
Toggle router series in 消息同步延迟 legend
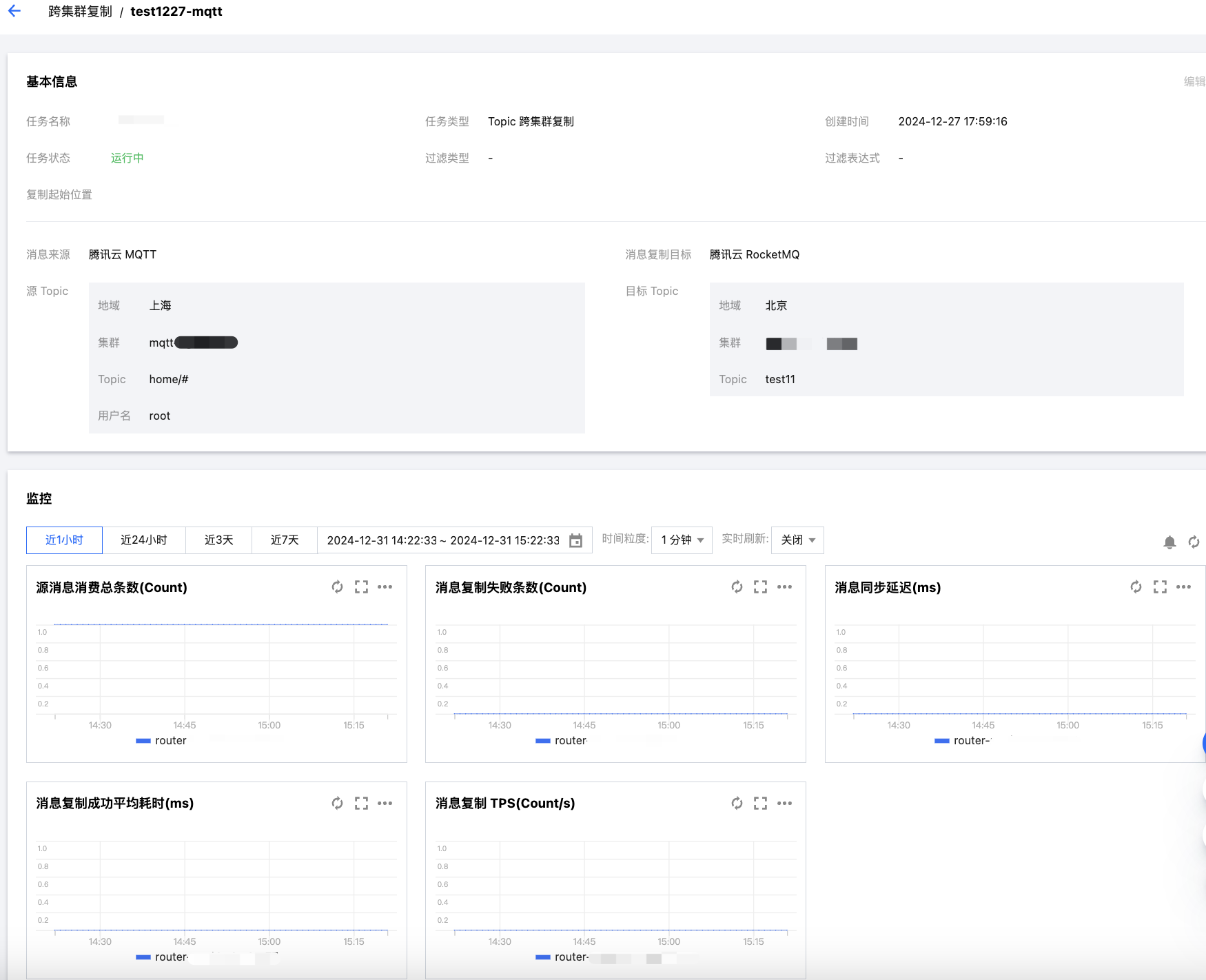click(x=962, y=741)
